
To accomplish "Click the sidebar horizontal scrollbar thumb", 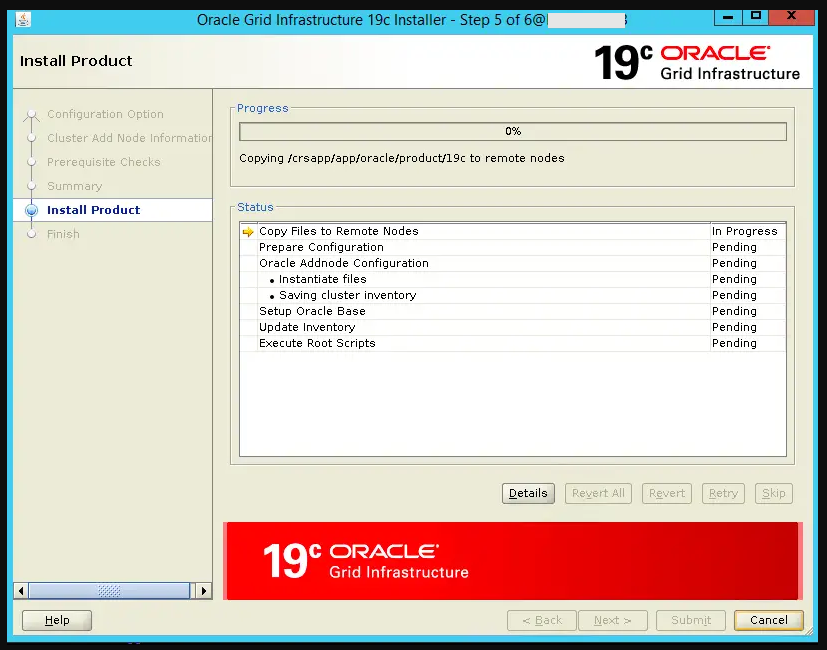I will coord(109,591).
